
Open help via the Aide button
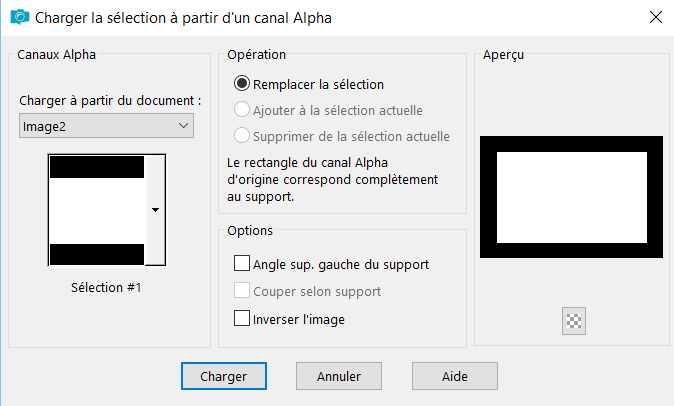pos(455,376)
